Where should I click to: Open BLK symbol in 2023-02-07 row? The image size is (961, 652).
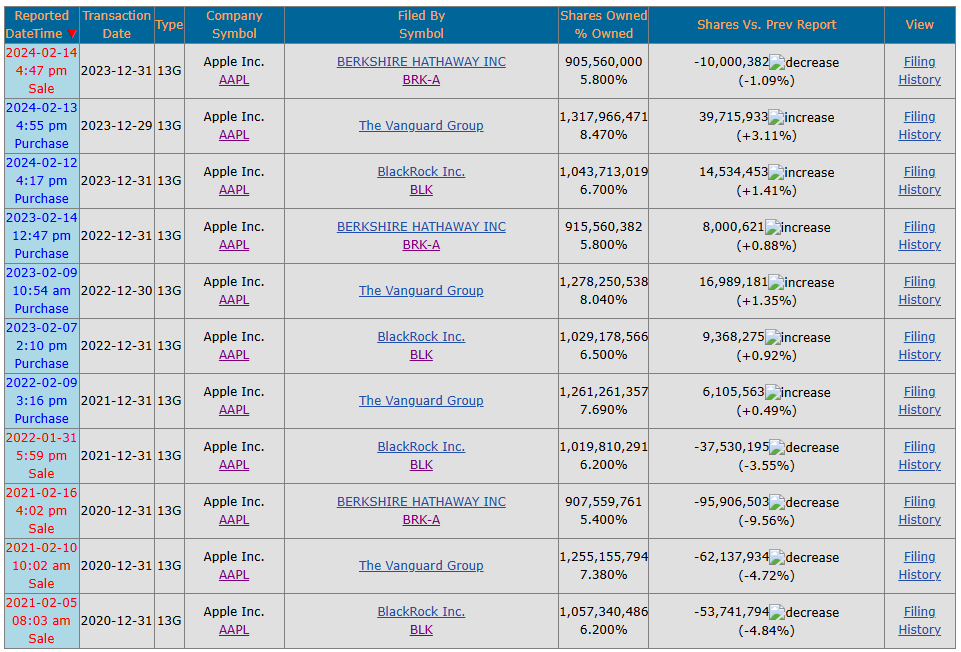pyautogui.click(x=421, y=355)
